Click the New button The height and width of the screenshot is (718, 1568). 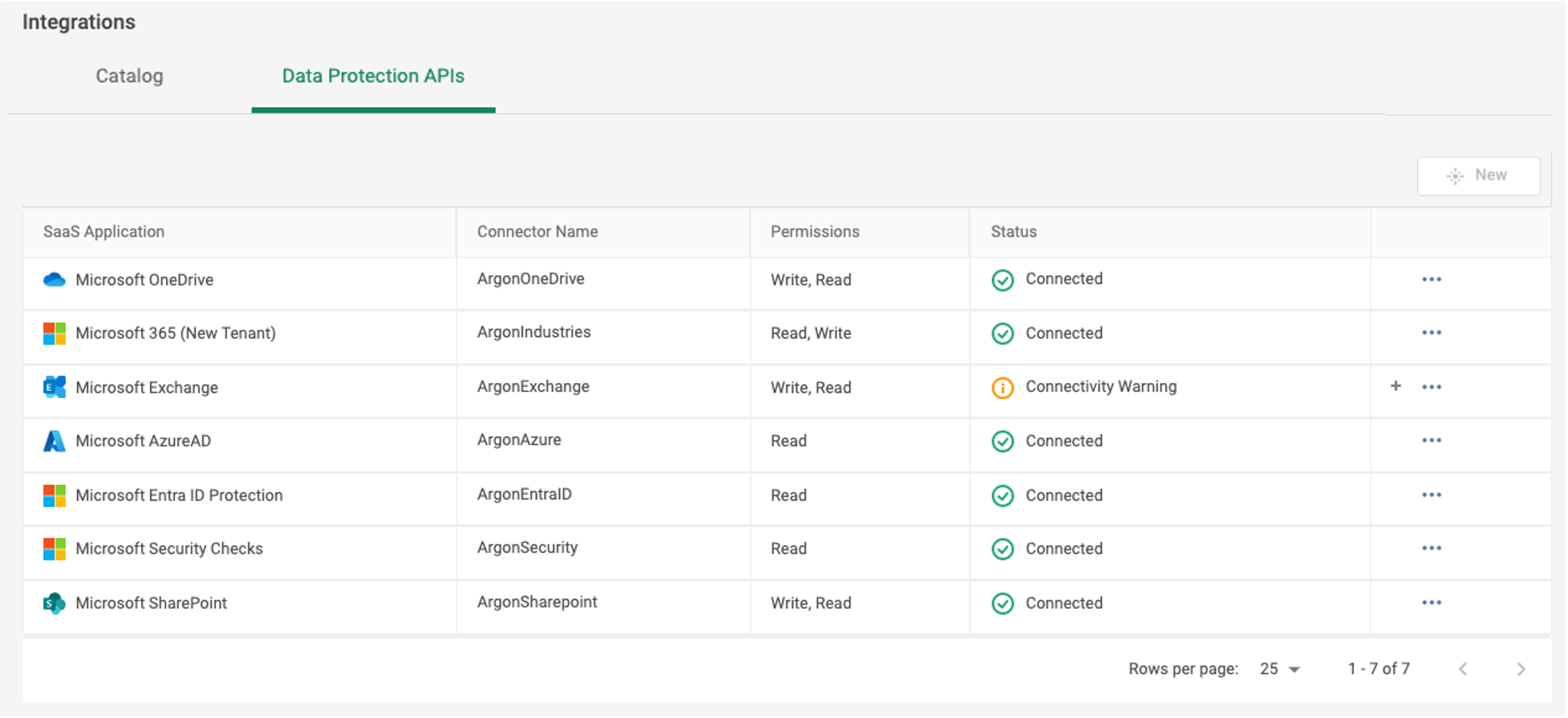[x=1478, y=175]
